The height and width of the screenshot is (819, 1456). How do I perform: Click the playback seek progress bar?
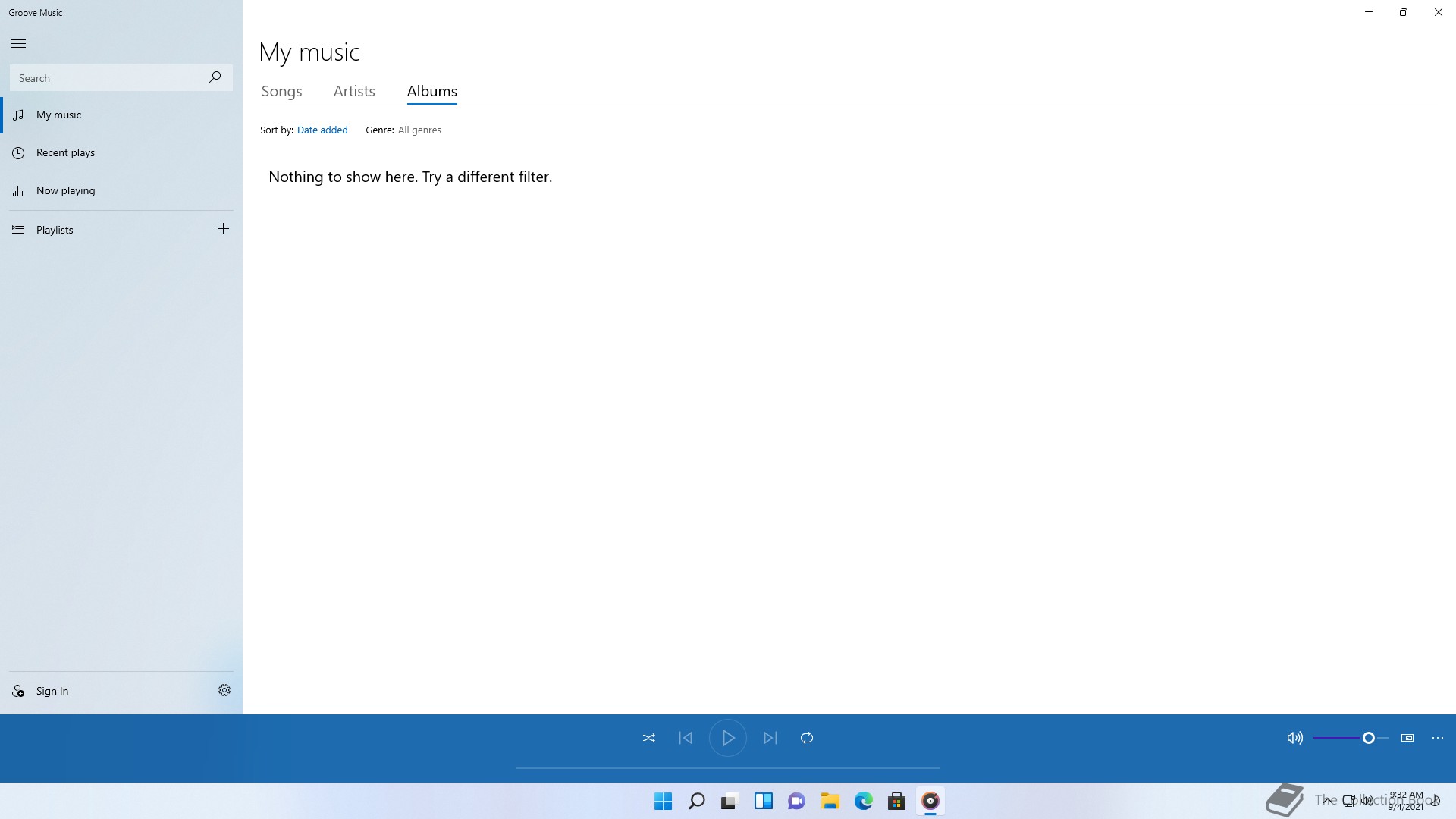pyautogui.click(x=728, y=768)
